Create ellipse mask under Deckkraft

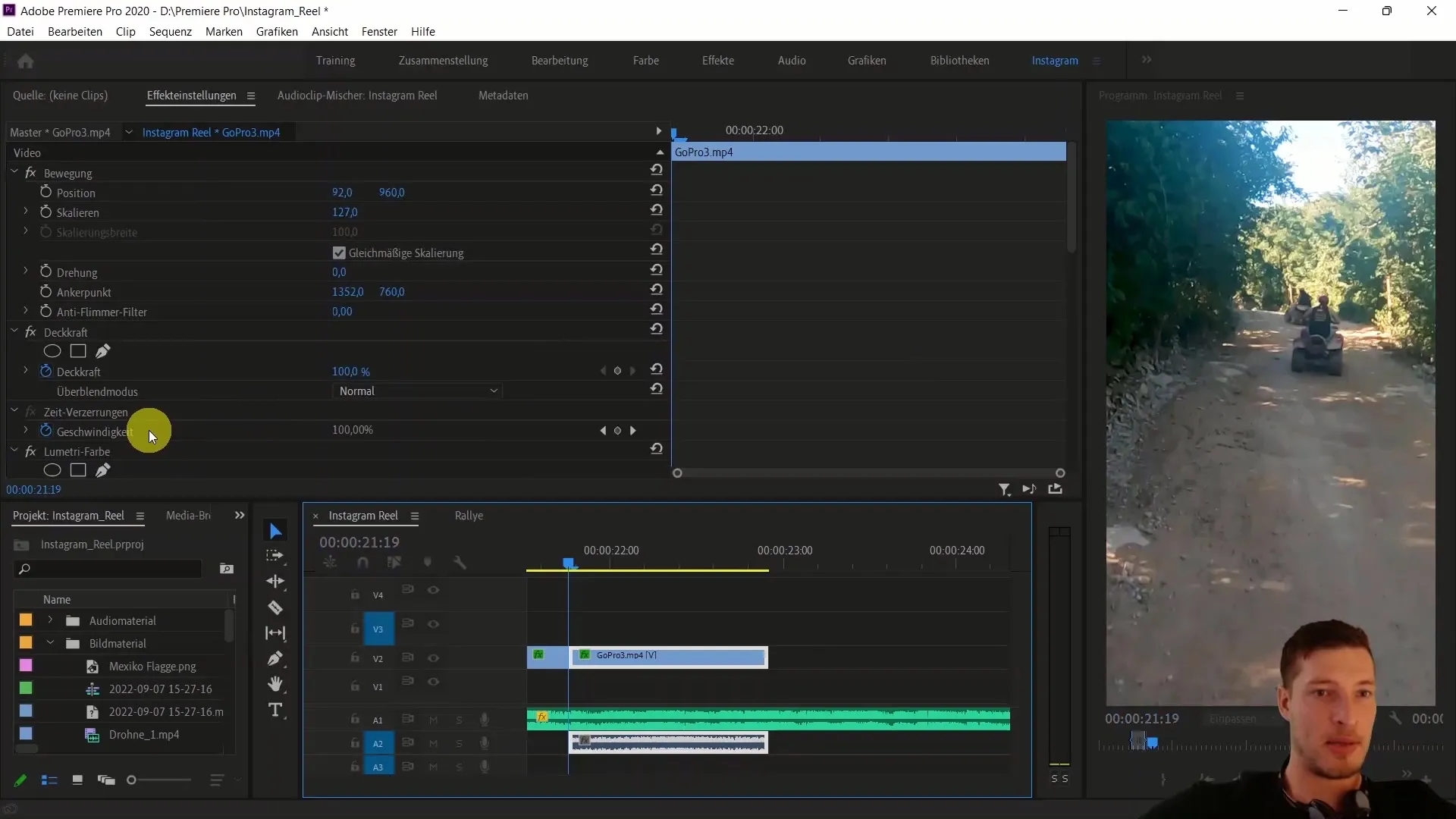[52, 351]
